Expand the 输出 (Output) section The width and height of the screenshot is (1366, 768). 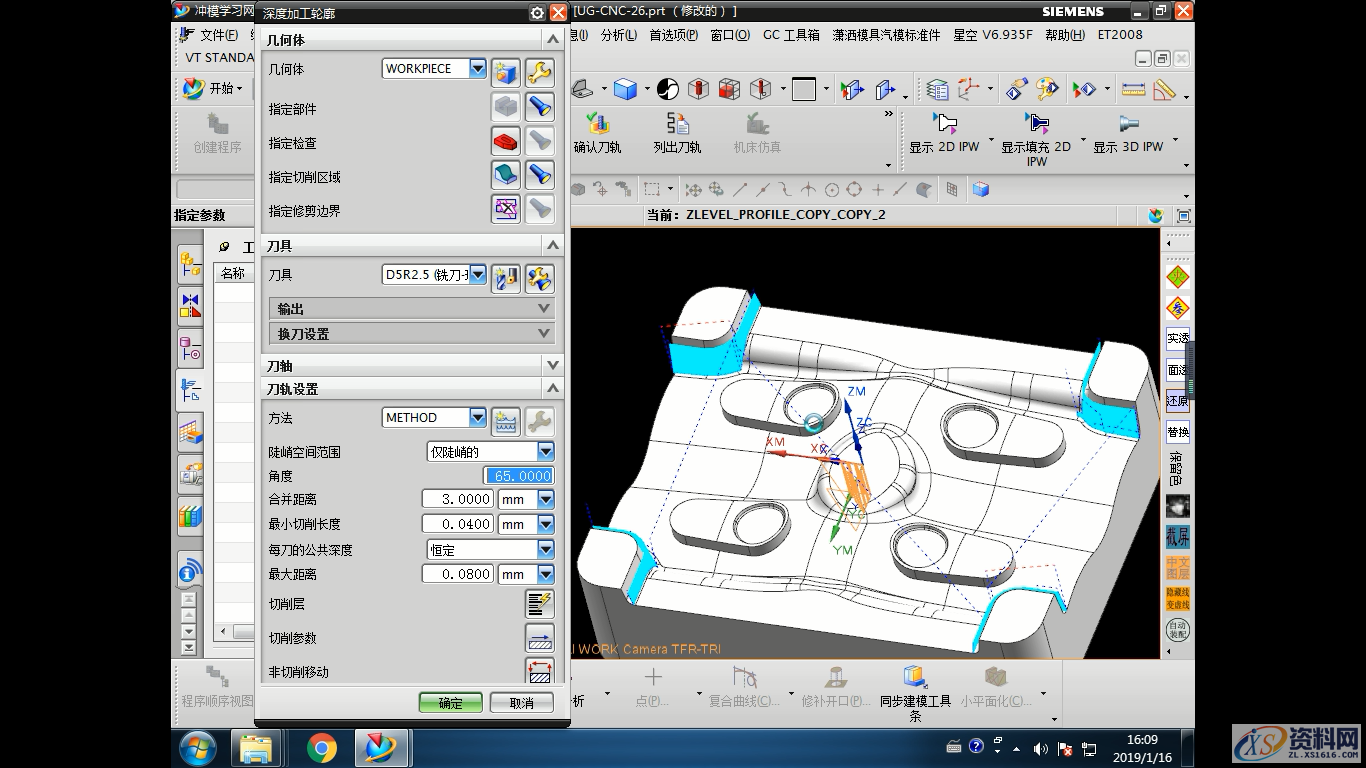[x=411, y=309]
